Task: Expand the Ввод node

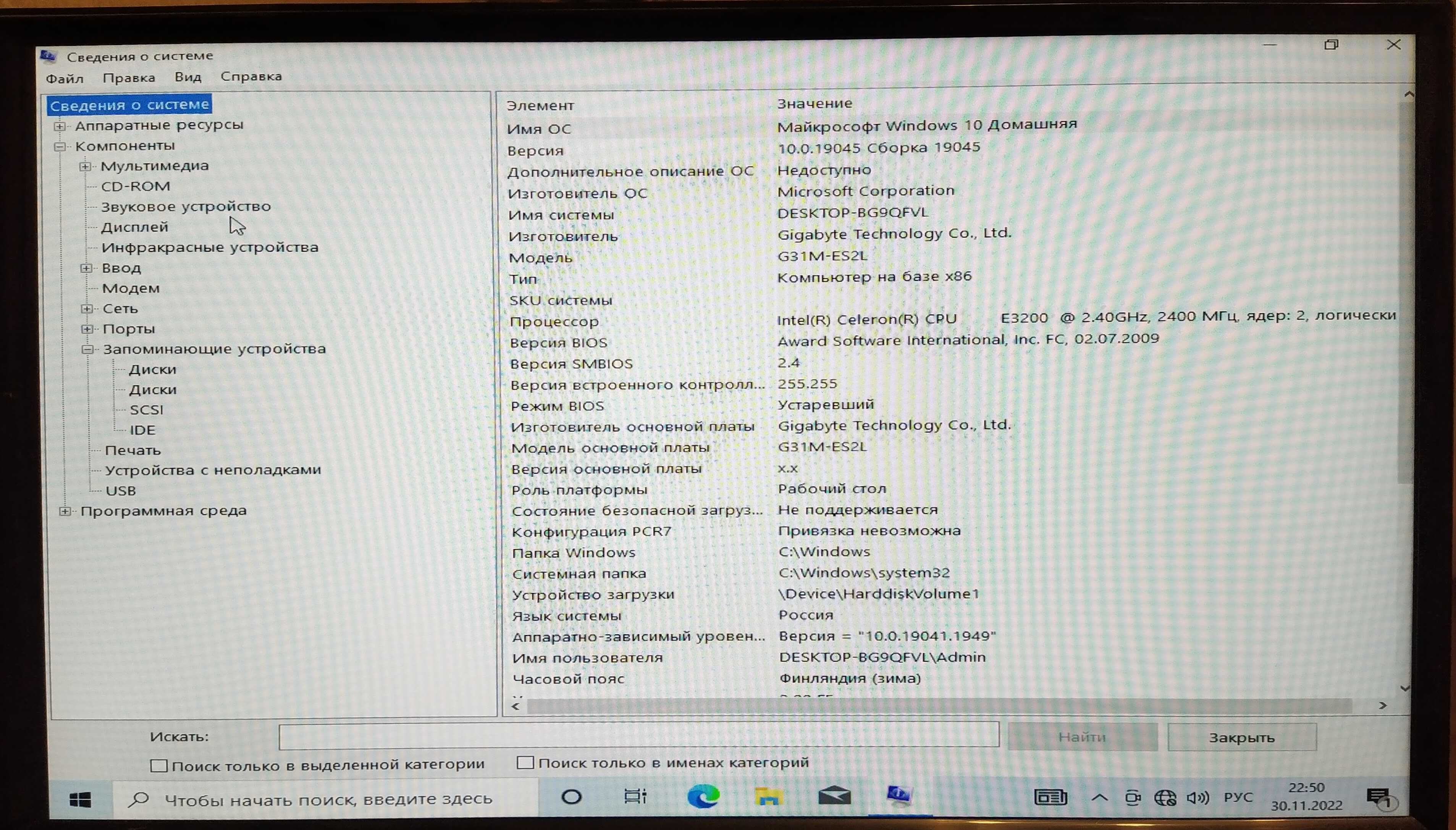Action: point(86,268)
